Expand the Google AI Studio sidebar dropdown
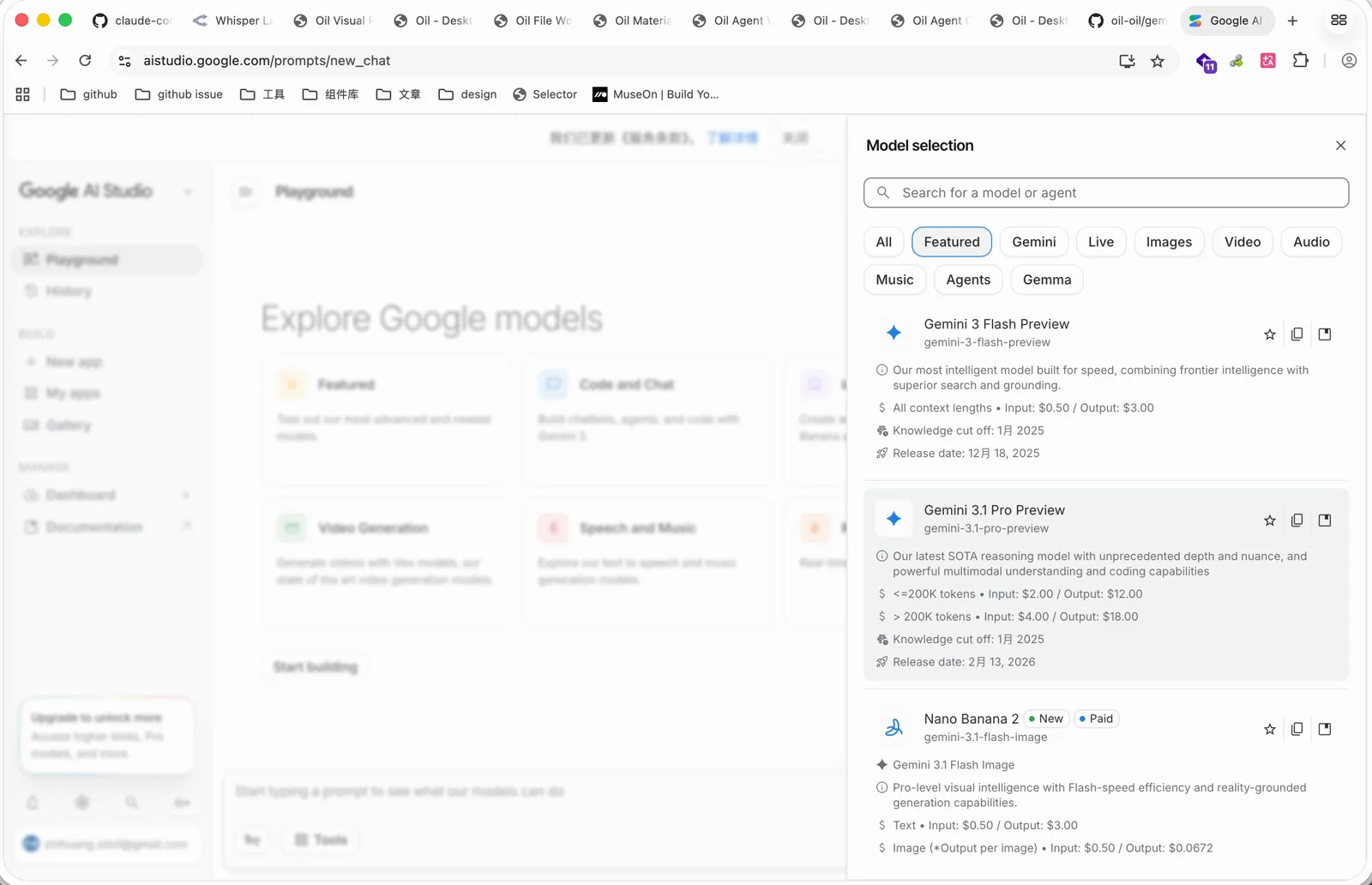The image size is (1372, 885). 188,191
